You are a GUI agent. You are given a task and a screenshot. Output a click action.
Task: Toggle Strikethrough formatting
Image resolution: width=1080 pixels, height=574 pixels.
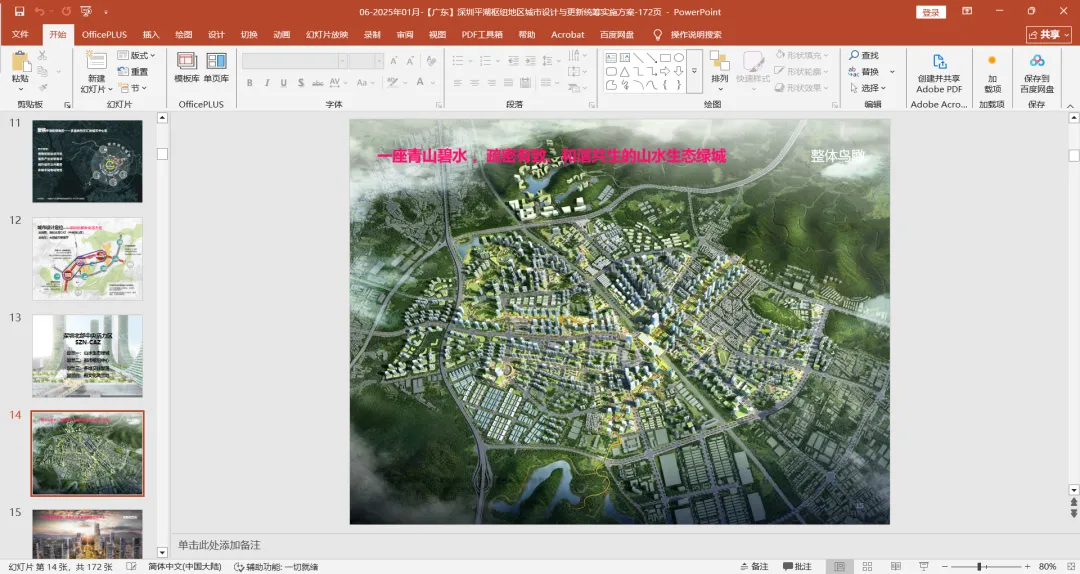pos(318,83)
